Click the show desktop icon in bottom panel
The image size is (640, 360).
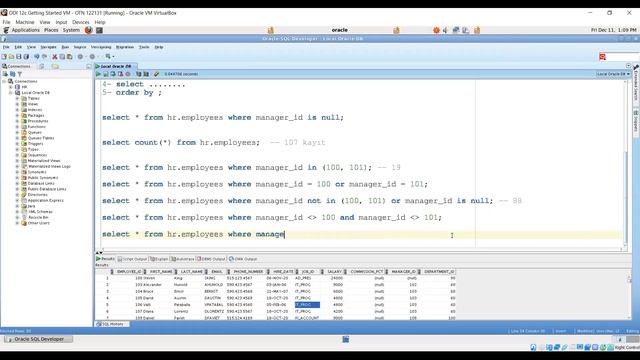pyautogui.click(x=346, y=339)
